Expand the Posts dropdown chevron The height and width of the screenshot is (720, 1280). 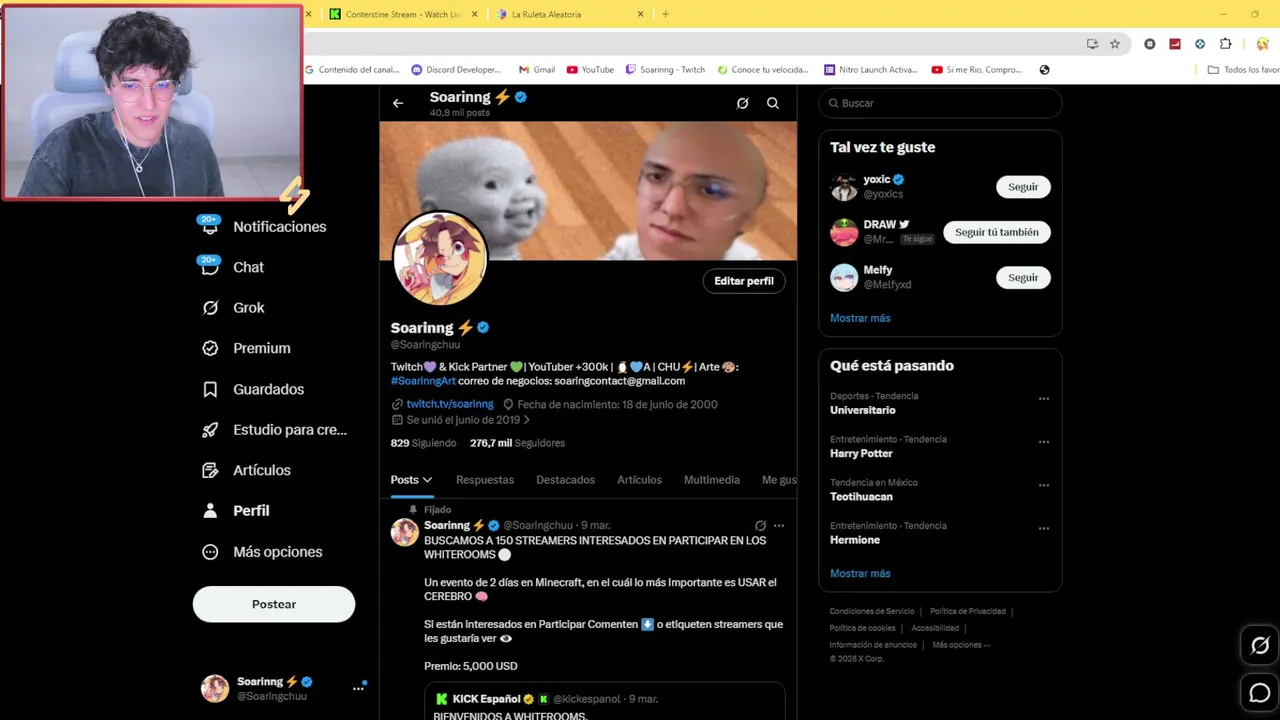tap(427, 480)
